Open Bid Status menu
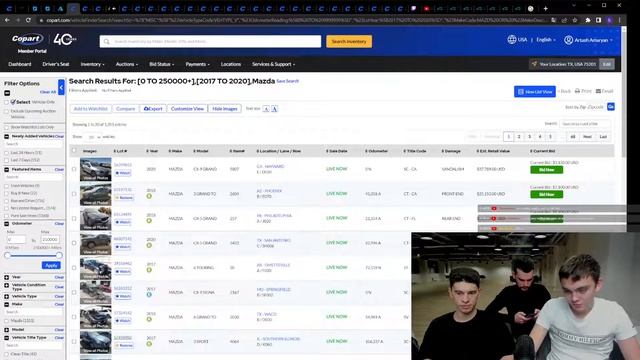 pos(161,64)
